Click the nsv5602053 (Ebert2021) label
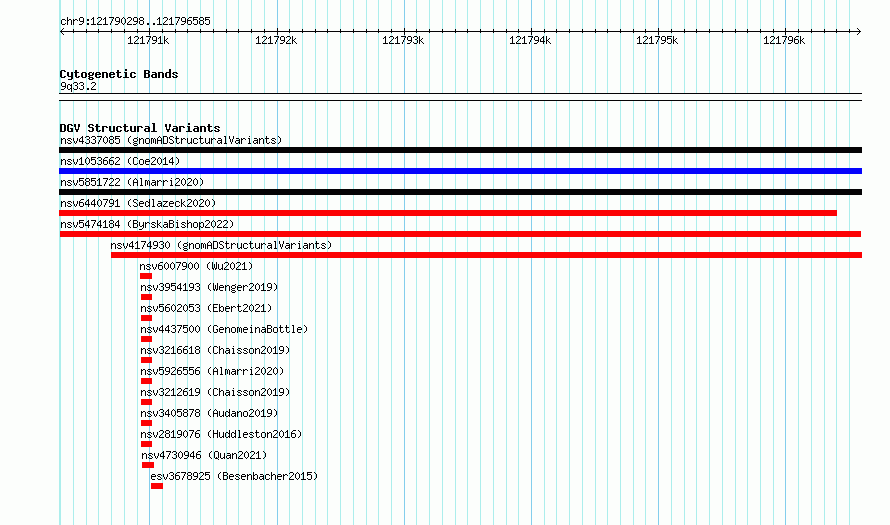Image resolution: width=890 pixels, height=525 pixels. coord(207,308)
